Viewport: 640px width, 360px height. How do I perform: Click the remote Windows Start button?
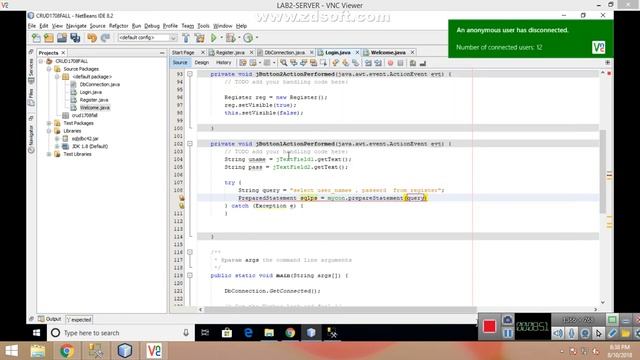36,333
